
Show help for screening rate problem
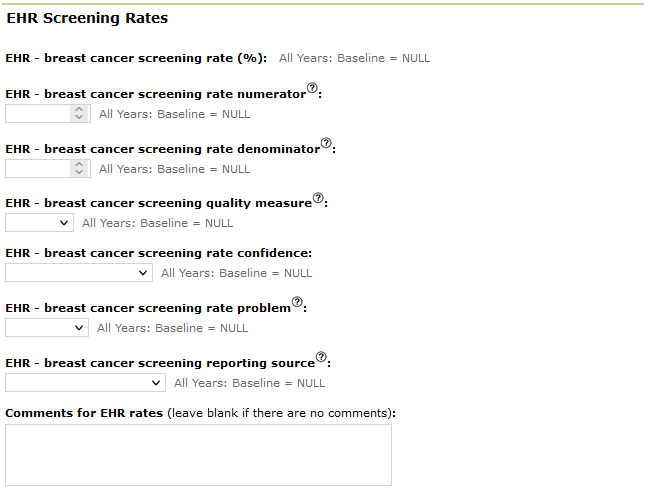pos(297,302)
